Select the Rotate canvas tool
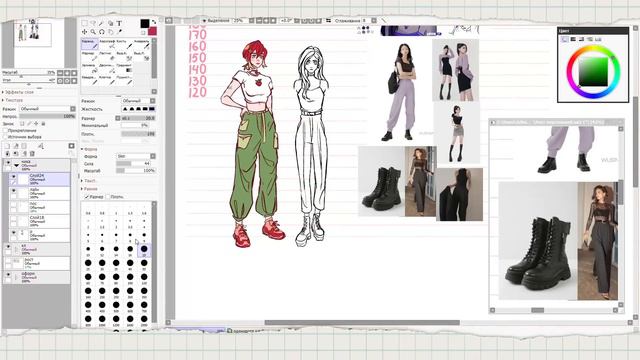The image size is (640, 360). [102, 31]
